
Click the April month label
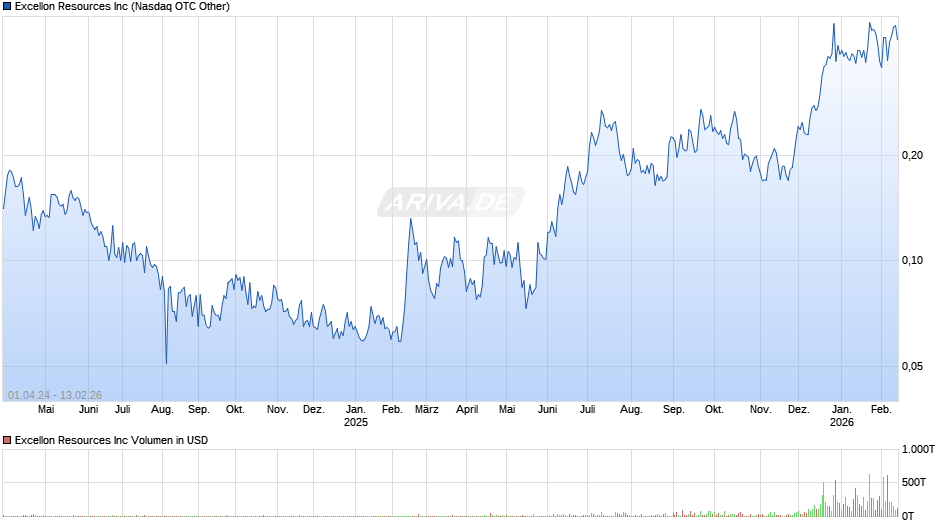467,409
